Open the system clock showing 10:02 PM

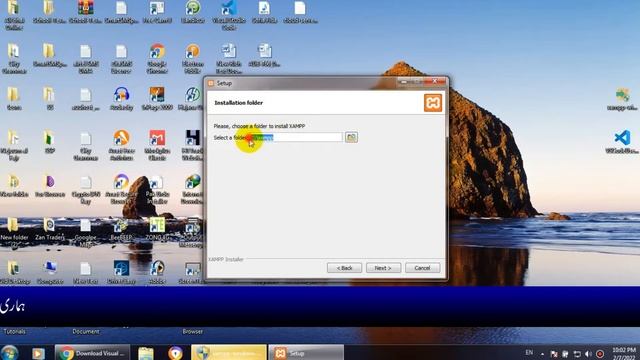[624, 353]
